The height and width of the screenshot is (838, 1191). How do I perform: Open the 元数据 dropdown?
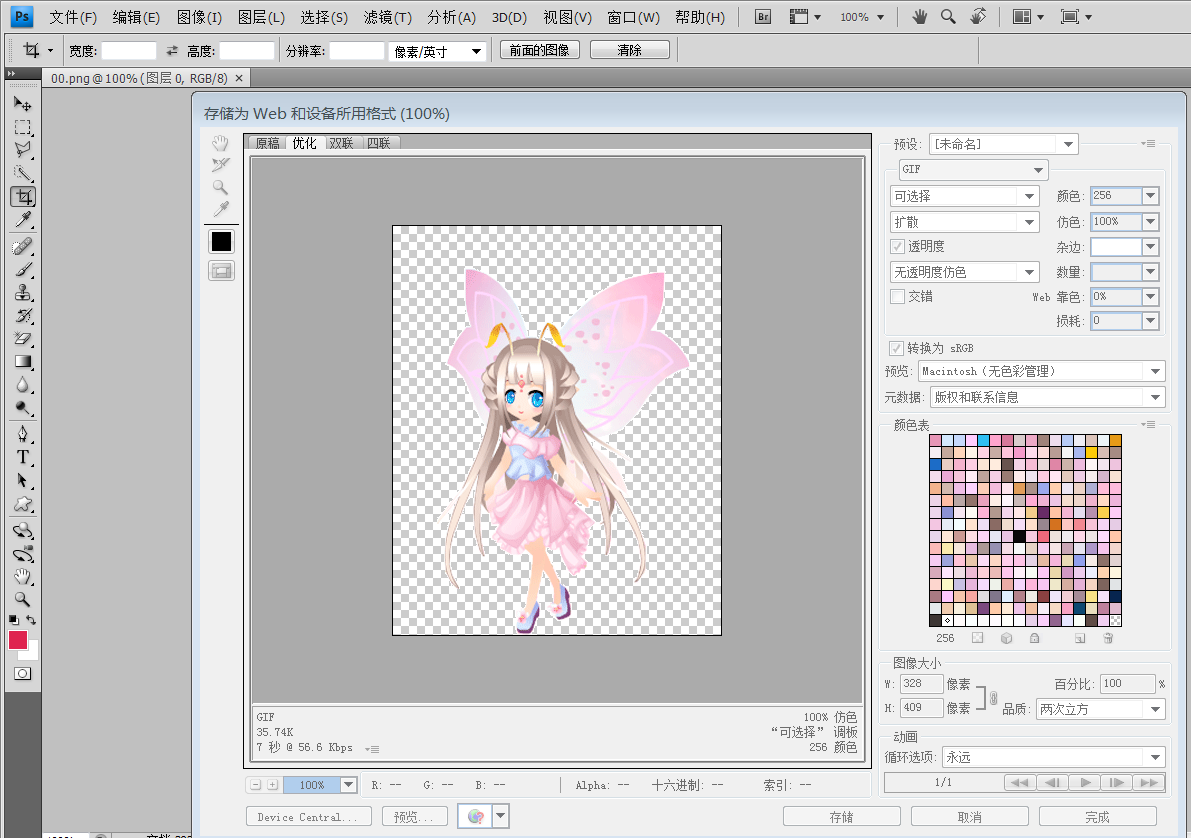1047,397
